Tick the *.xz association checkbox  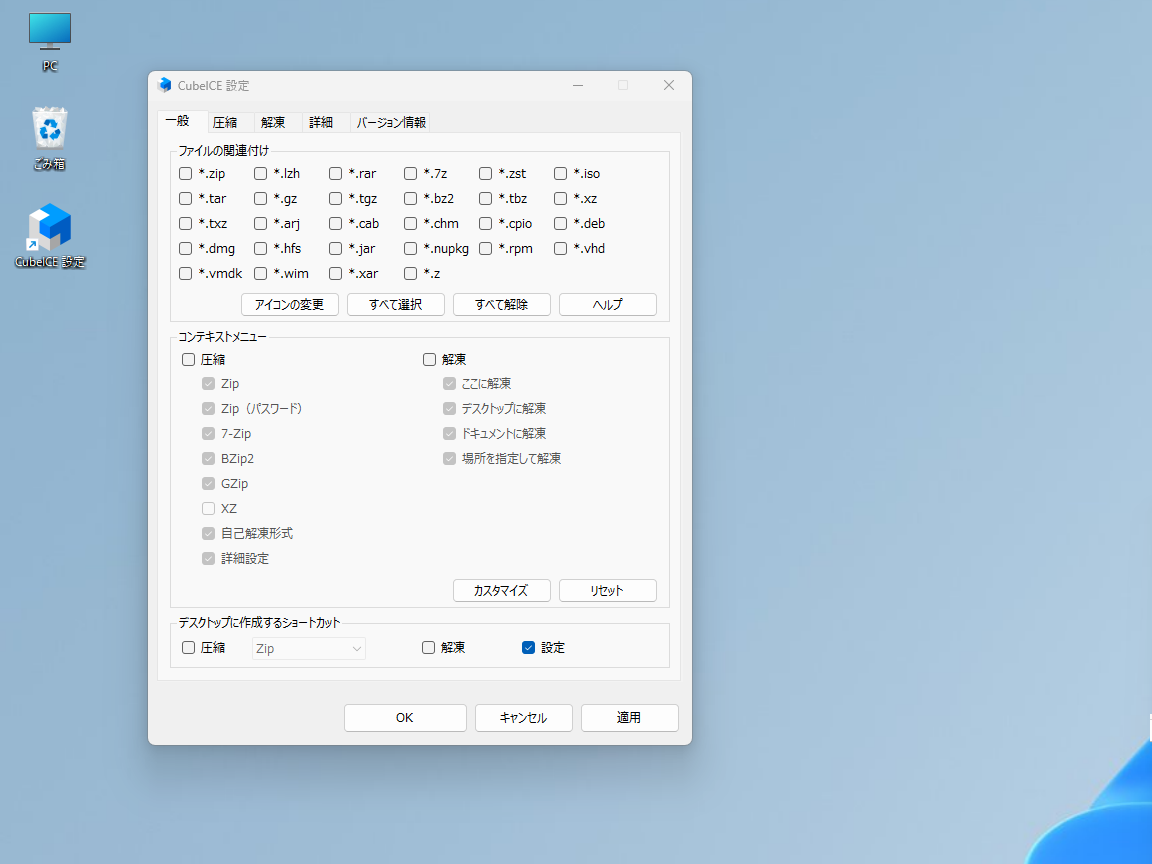pyautogui.click(x=560, y=198)
